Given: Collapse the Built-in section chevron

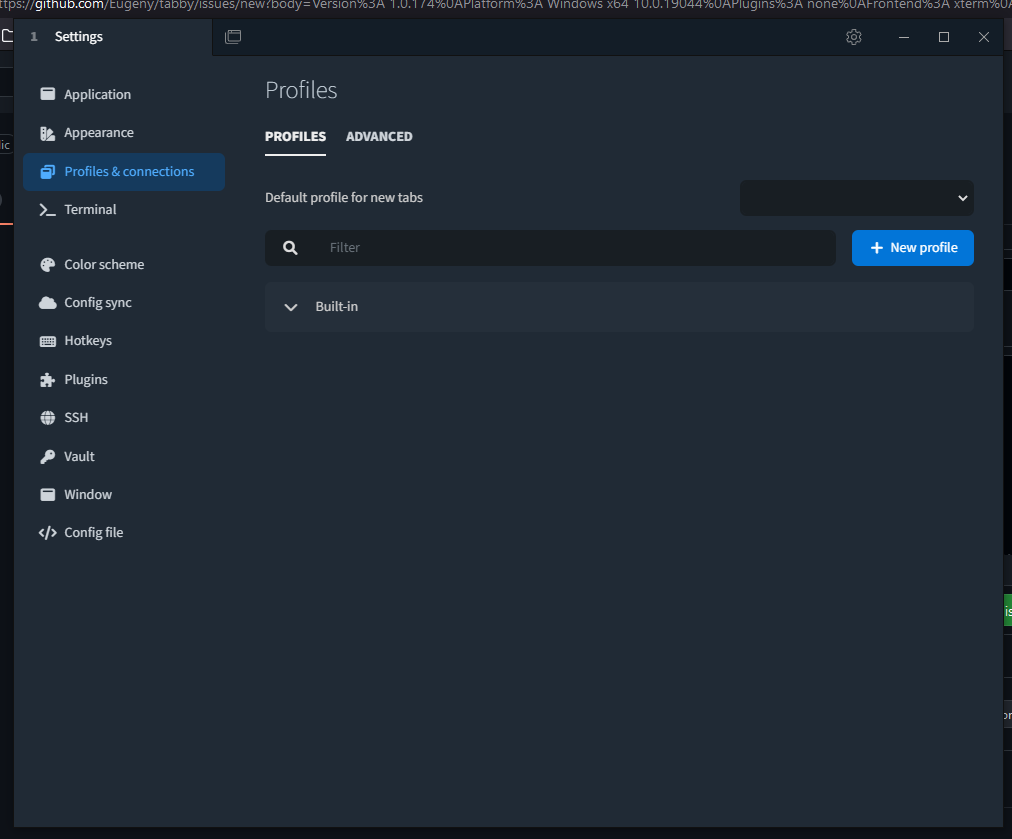Looking at the screenshot, I should pos(290,306).
